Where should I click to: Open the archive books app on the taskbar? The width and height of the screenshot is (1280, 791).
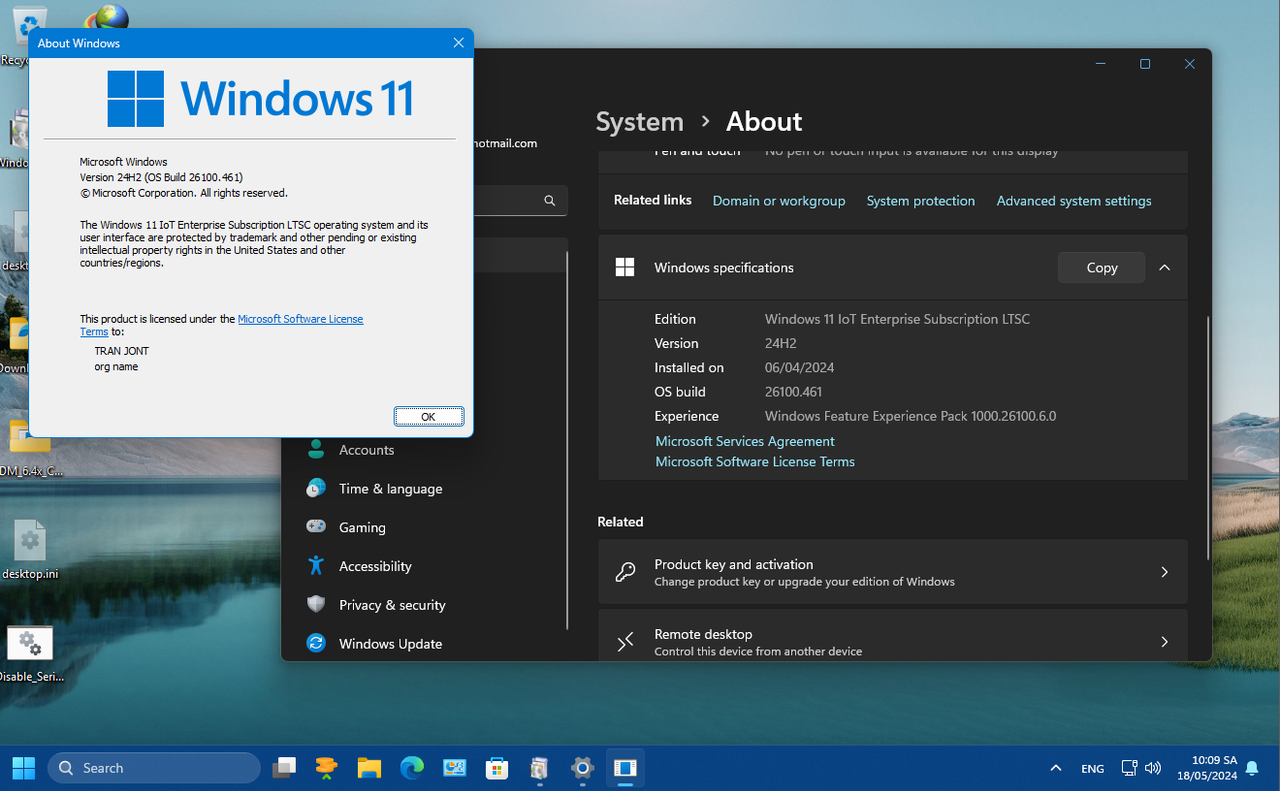coord(540,768)
